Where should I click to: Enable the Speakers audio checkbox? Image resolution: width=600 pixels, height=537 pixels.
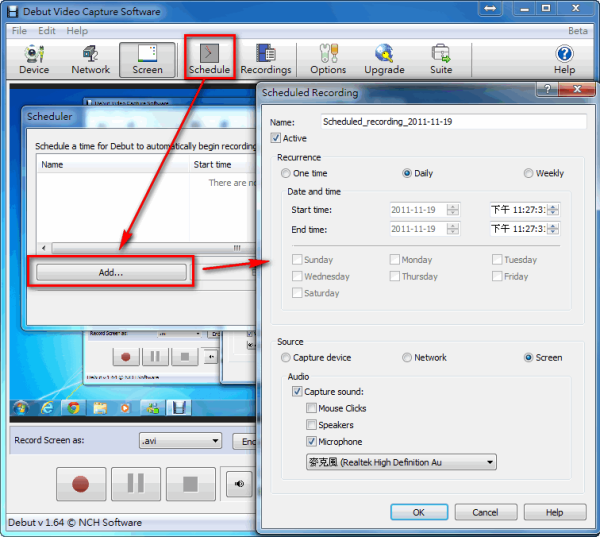click(x=311, y=425)
